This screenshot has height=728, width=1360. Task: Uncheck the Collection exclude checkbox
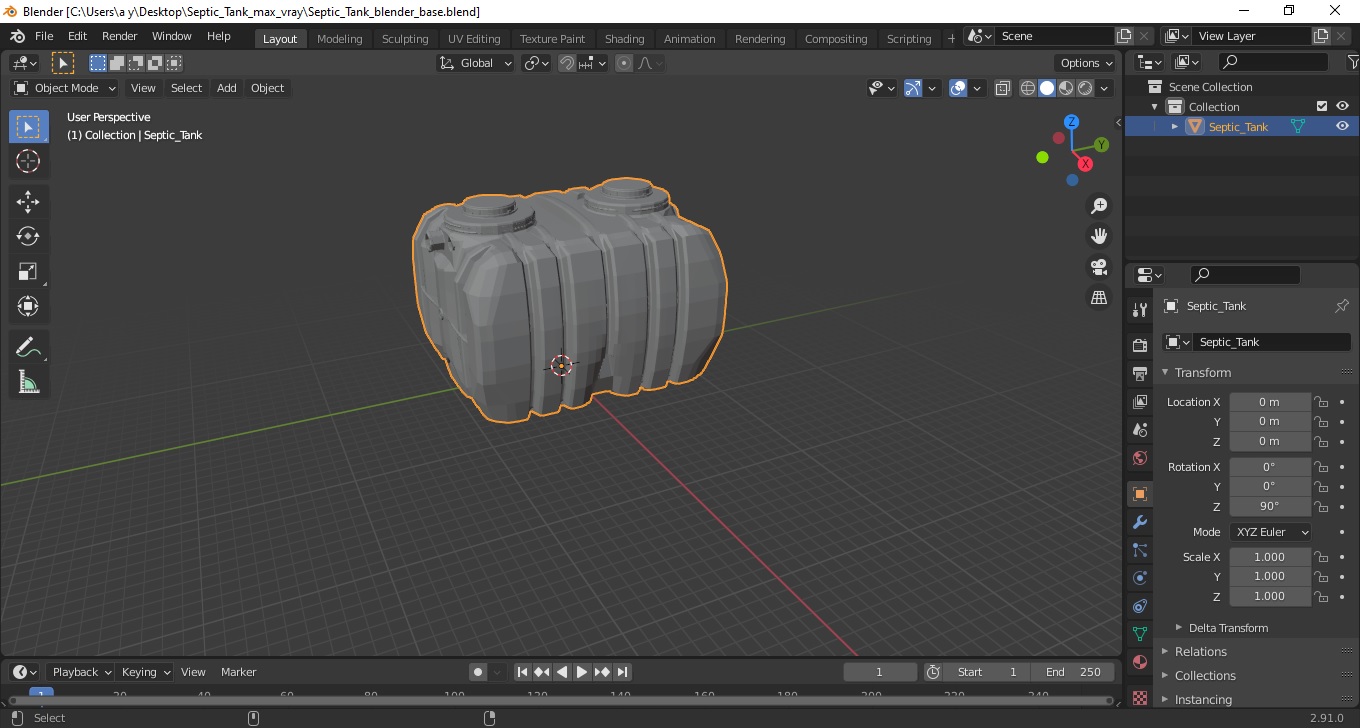pos(1322,107)
